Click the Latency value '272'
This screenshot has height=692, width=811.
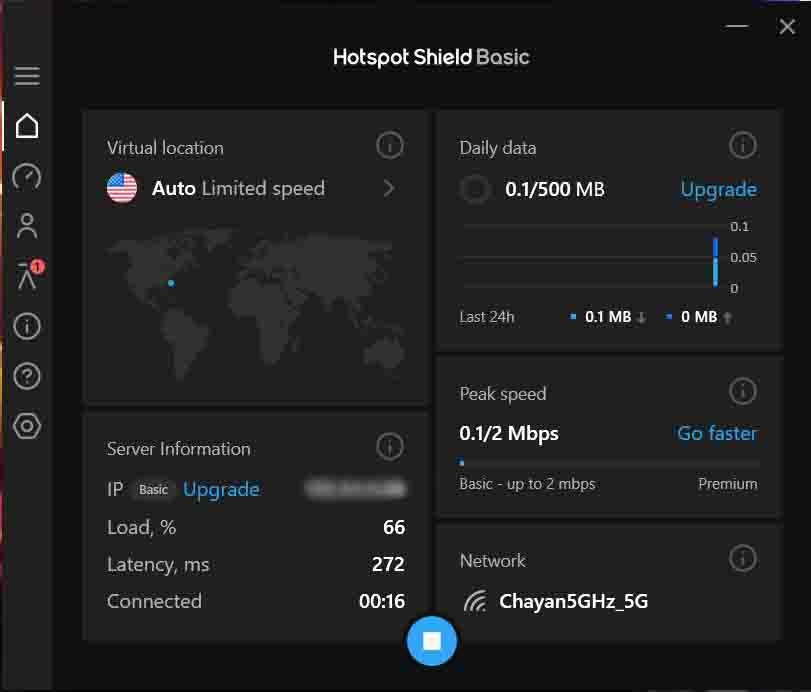click(x=388, y=564)
